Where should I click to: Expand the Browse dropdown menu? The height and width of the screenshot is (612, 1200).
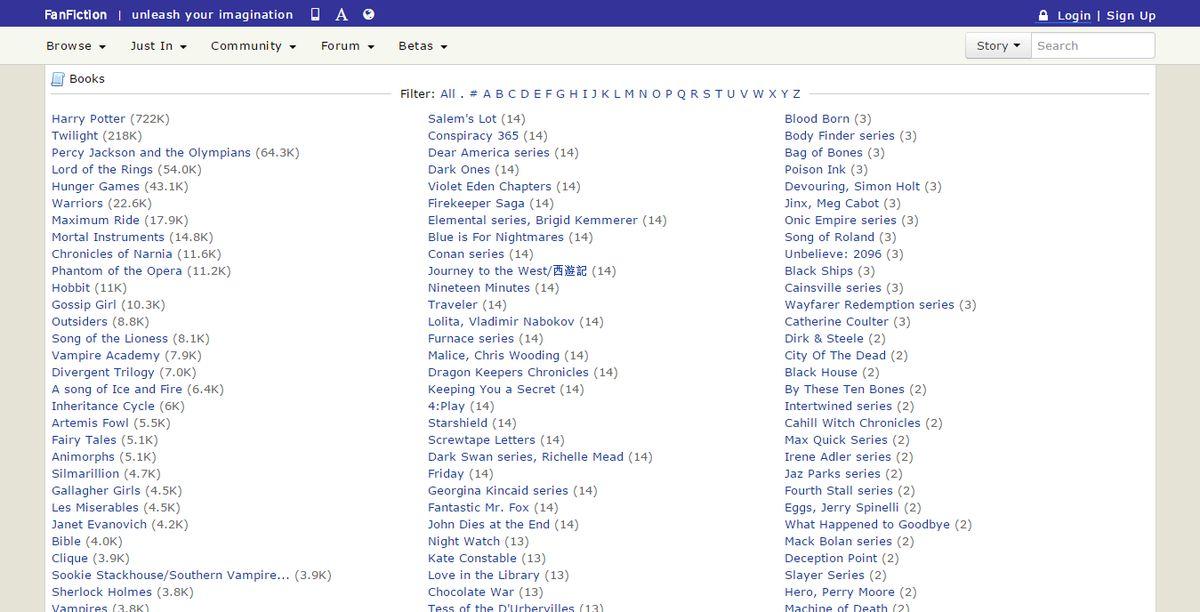pos(76,46)
